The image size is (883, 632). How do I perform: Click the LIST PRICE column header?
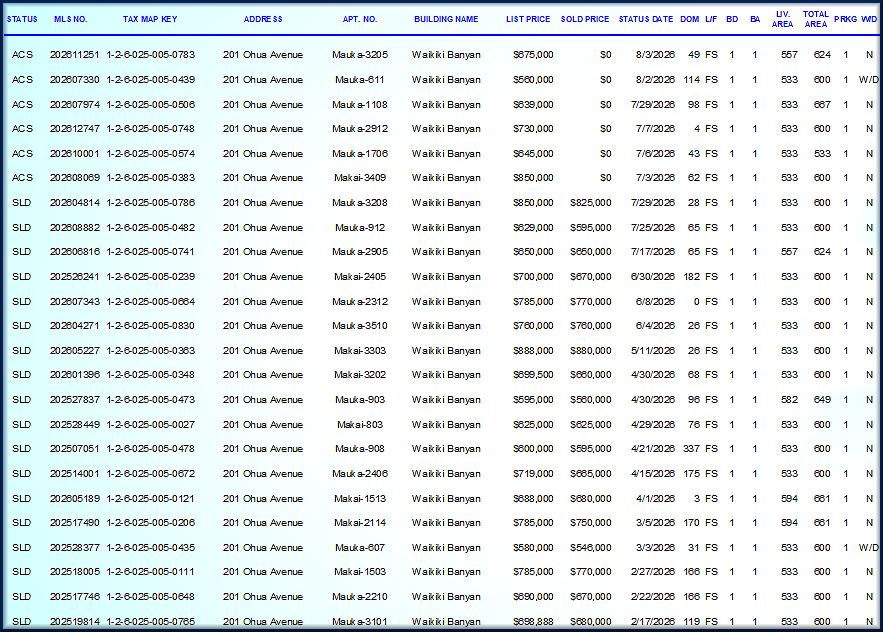pyautogui.click(x=528, y=19)
